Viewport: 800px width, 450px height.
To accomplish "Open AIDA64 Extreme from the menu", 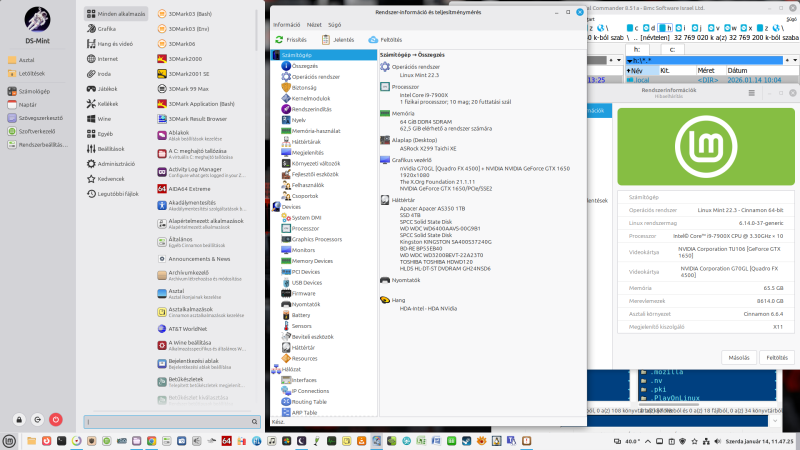I will pyautogui.click(x=184, y=189).
